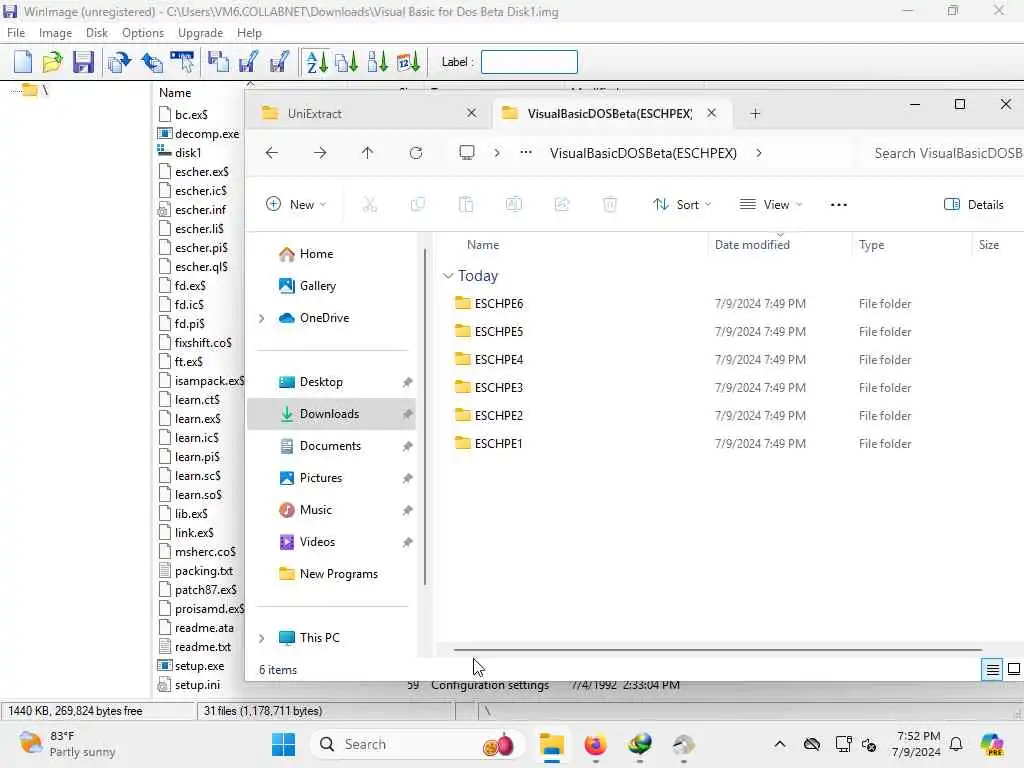The image size is (1024, 768).
Task: Open Firefox from the taskbar
Action: [595, 744]
